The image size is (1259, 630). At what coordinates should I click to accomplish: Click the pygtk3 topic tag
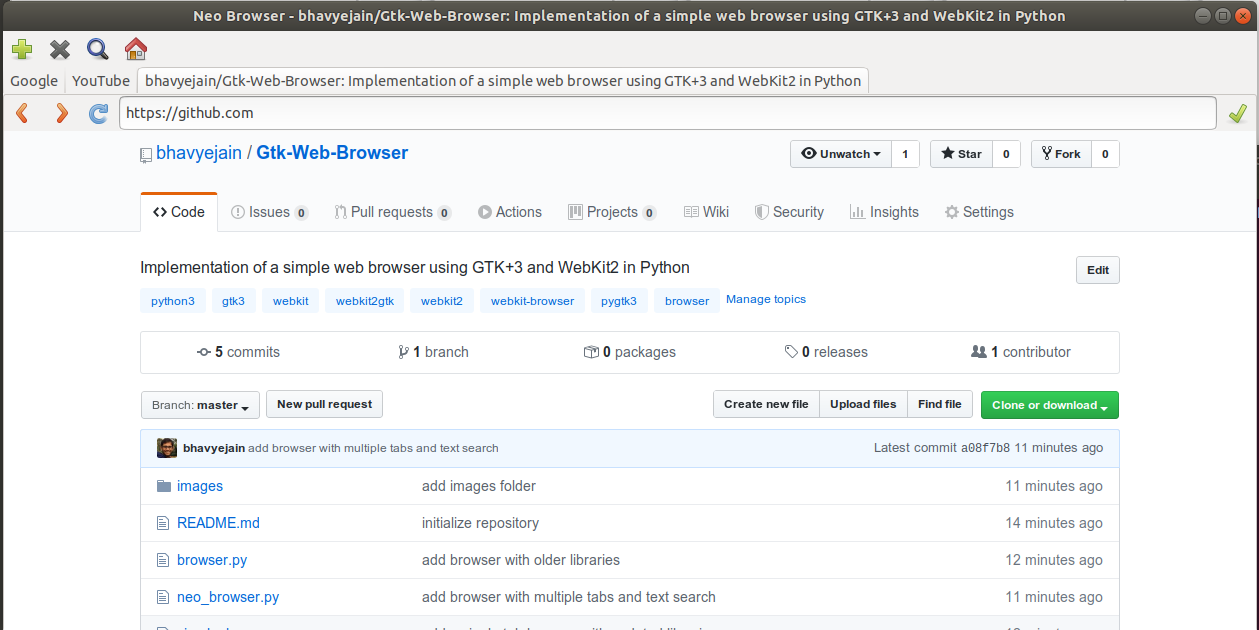pyautogui.click(x=619, y=301)
